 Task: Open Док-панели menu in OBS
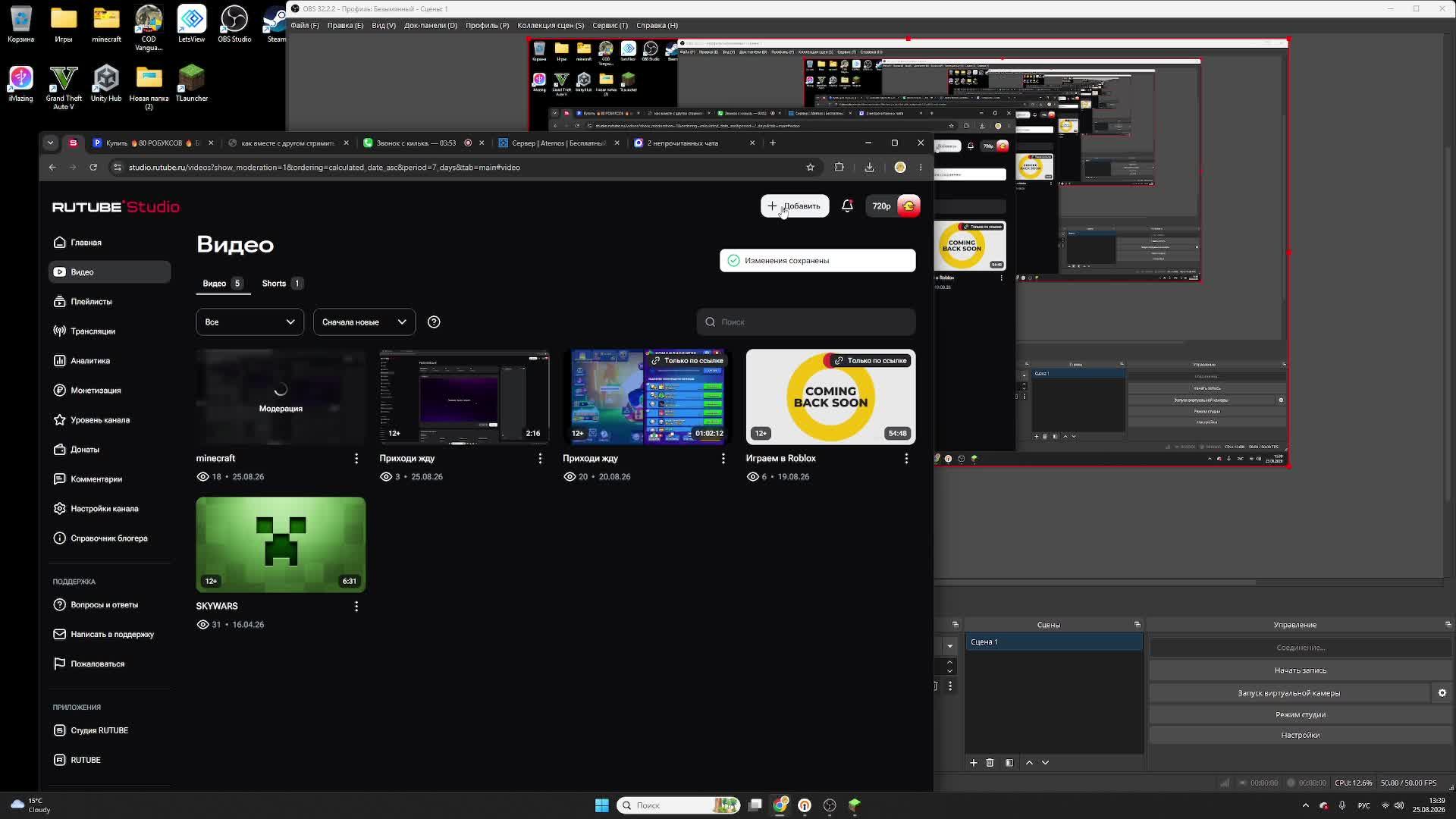pyautogui.click(x=431, y=25)
